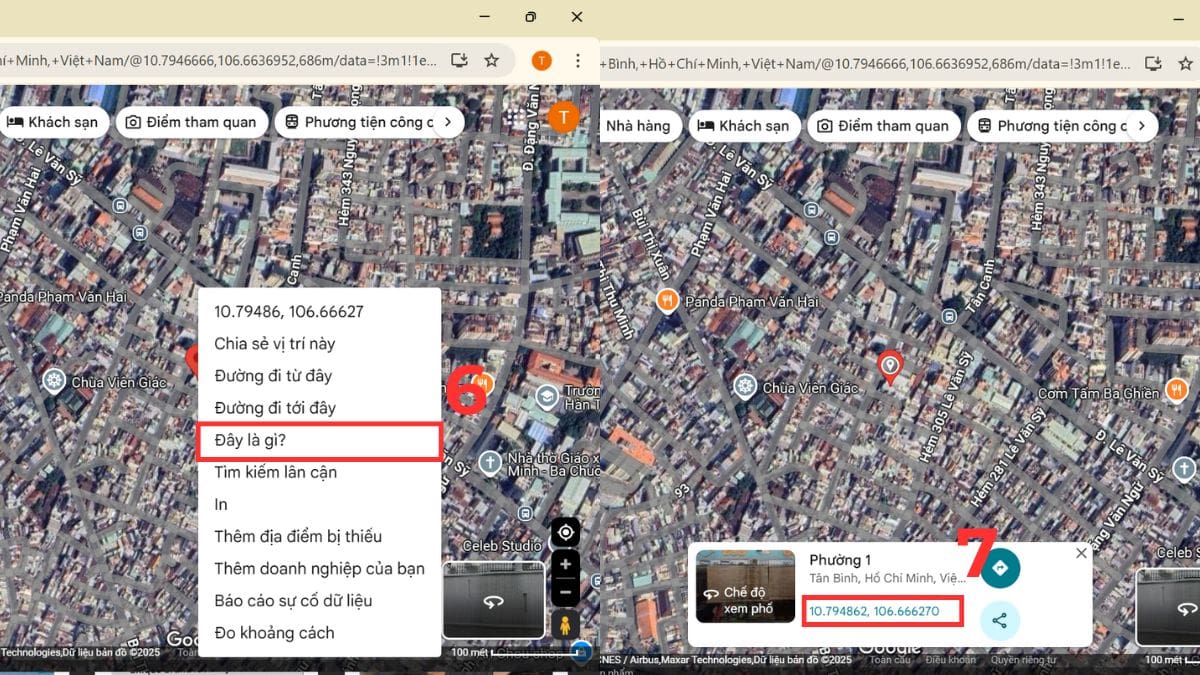The image size is (1200, 675).
Task: Click directions icon in Phường 1 card
Action: 1000,568
